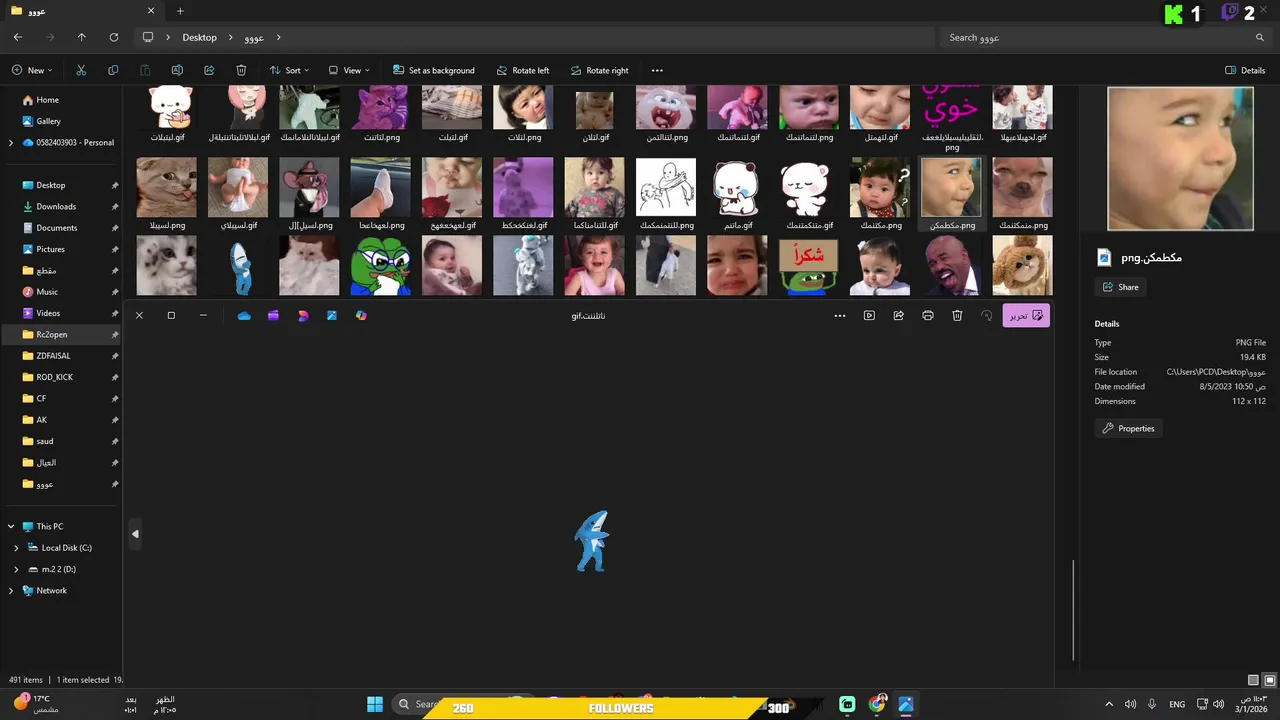Click Desktop in the address breadcrumb
The height and width of the screenshot is (720, 1280).
coord(199,37)
